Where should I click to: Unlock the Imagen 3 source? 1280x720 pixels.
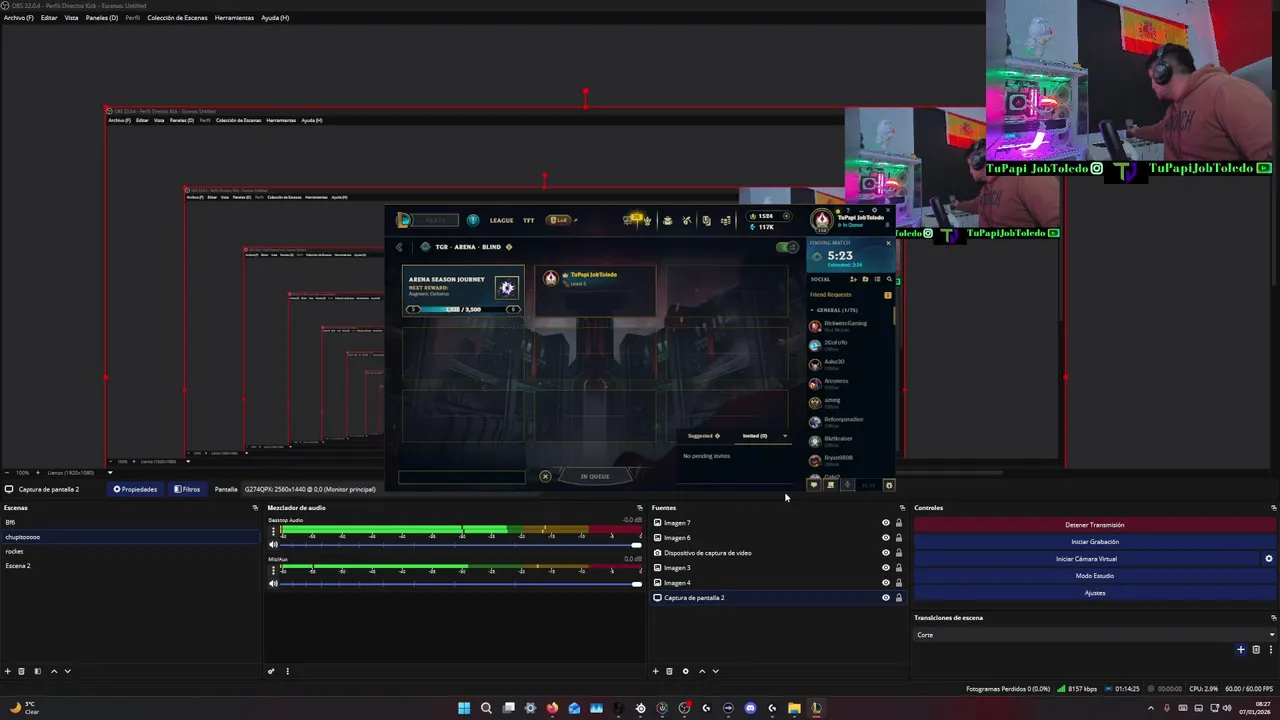[898, 568]
